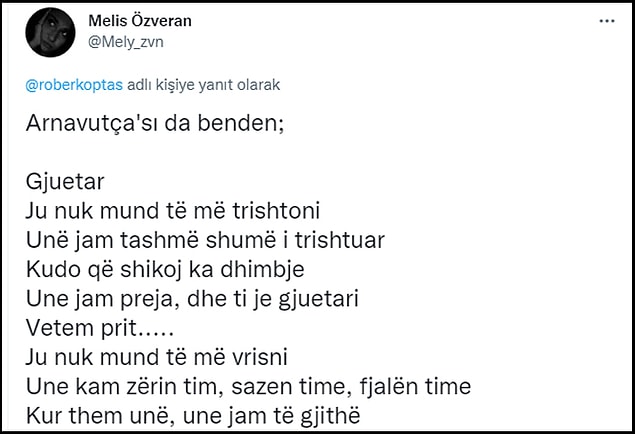Image resolution: width=635 pixels, height=434 pixels.
Task: Click the line 'Kudo që shikoj ka dhimbje'
Action: point(165,270)
